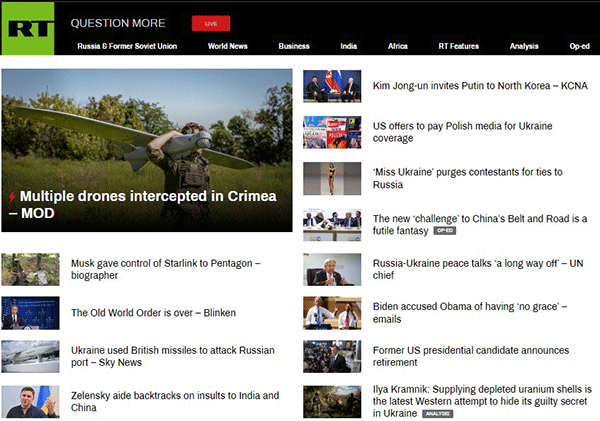Open the Op-ed section

click(x=579, y=46)
